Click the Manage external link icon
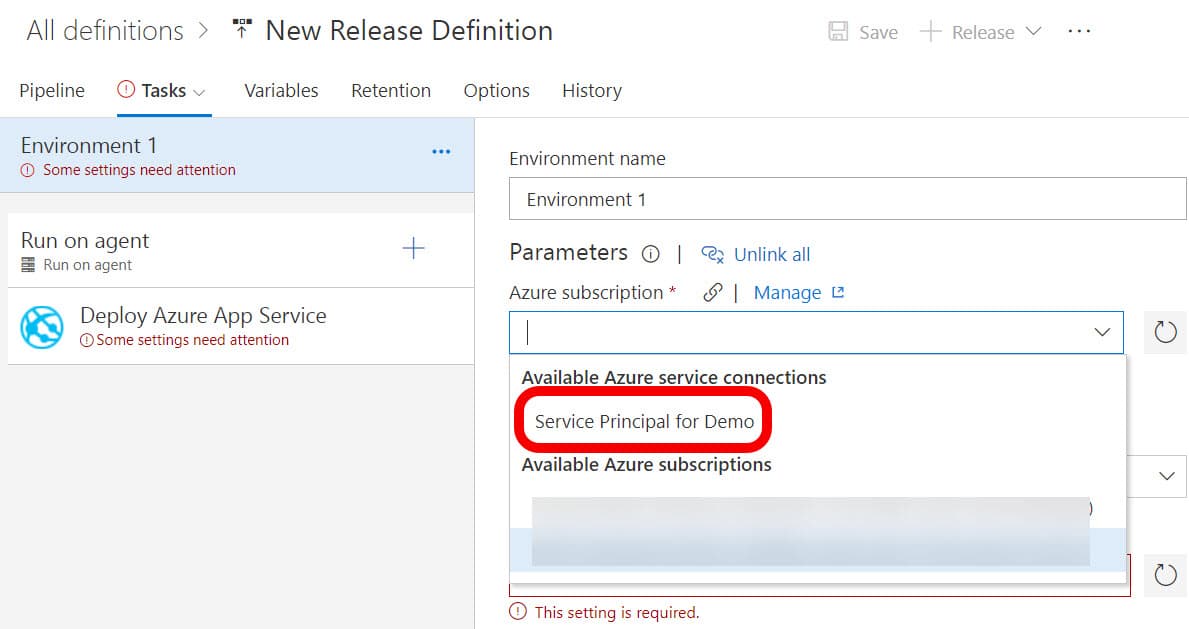 tap(838, 292)
